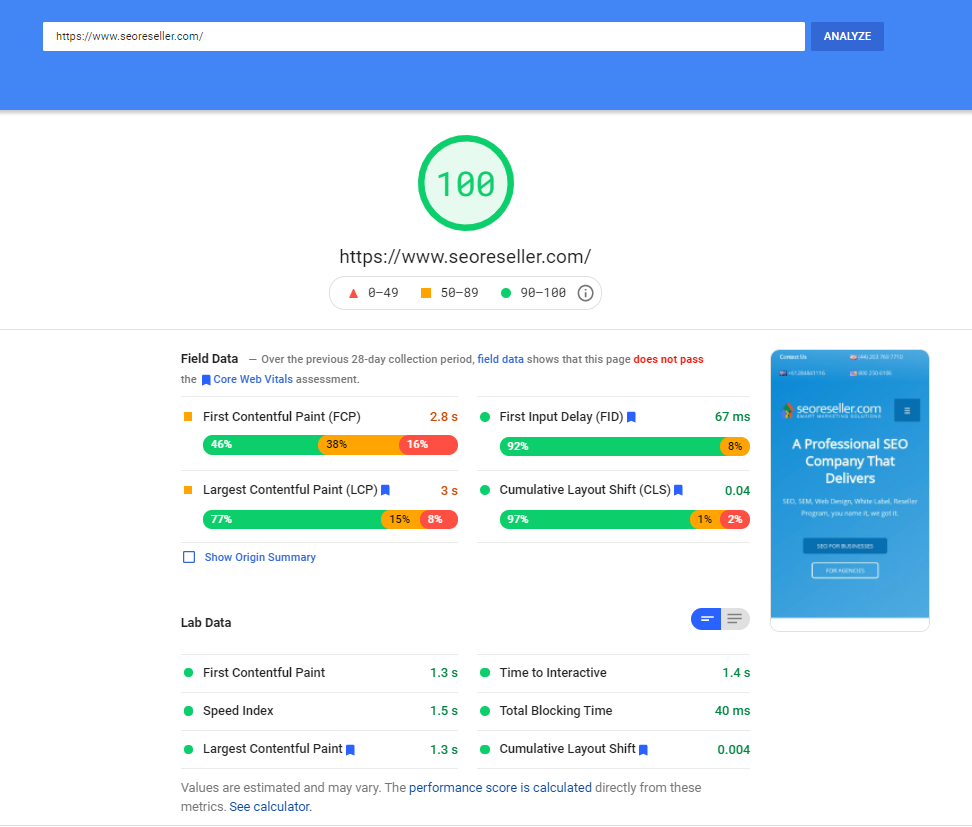The image size is (972, 827).
Task: Click green dot beside Cumulative Layout Shift (CLS)
Action: click(485, 490)
